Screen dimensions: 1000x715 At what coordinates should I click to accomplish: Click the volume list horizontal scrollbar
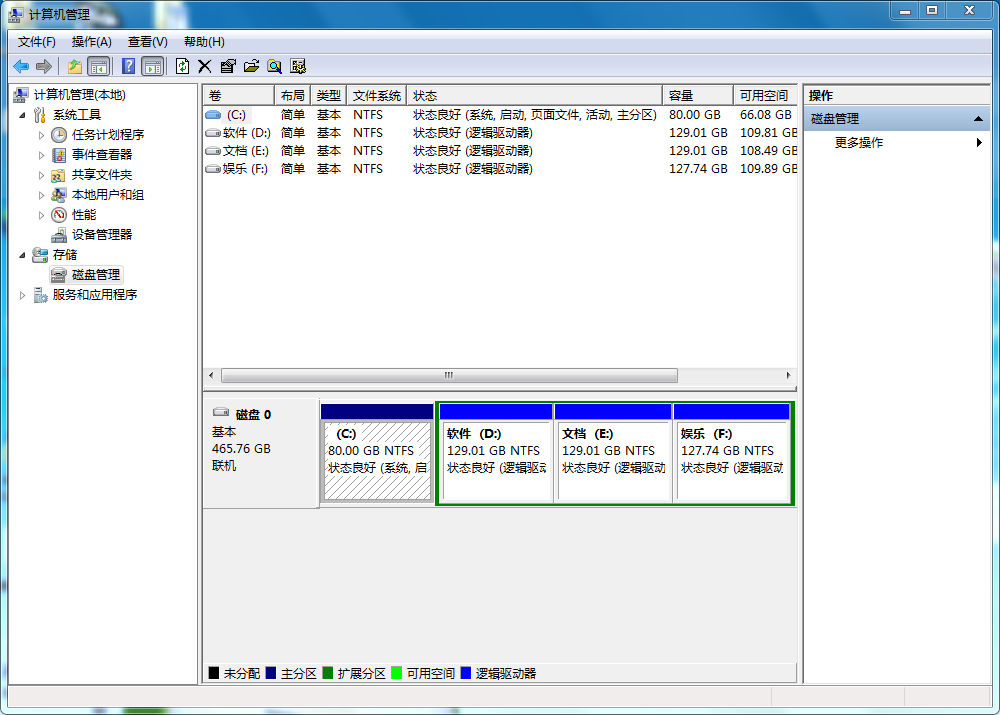pos(448,376)
